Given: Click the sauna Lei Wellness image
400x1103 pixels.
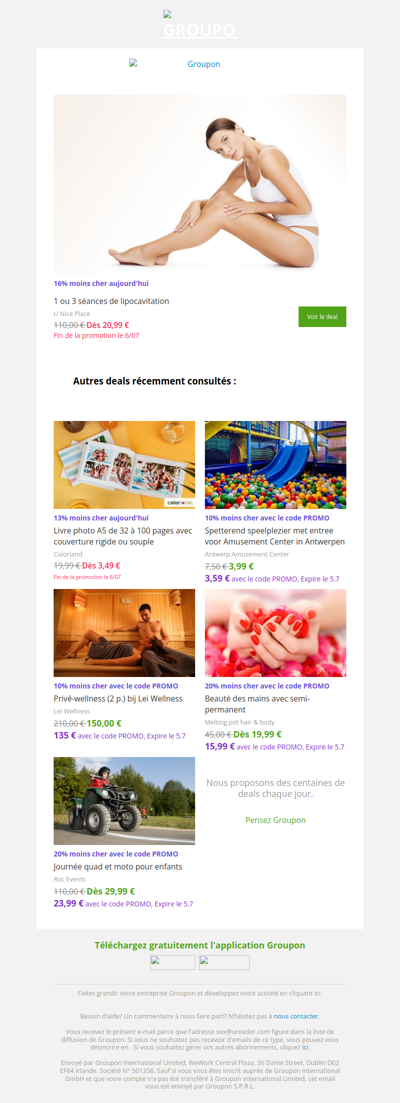Looking at the screenshot, I should point(124,633).
